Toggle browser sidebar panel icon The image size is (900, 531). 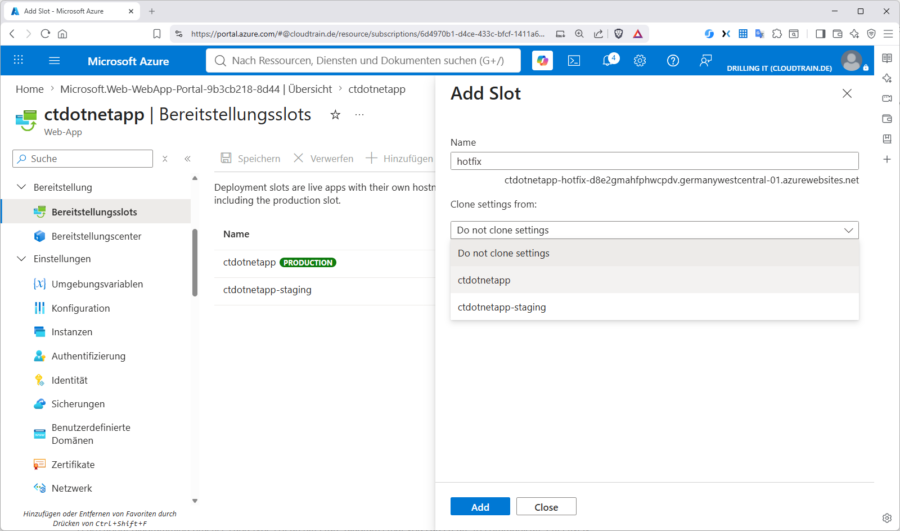pos(820,34)
